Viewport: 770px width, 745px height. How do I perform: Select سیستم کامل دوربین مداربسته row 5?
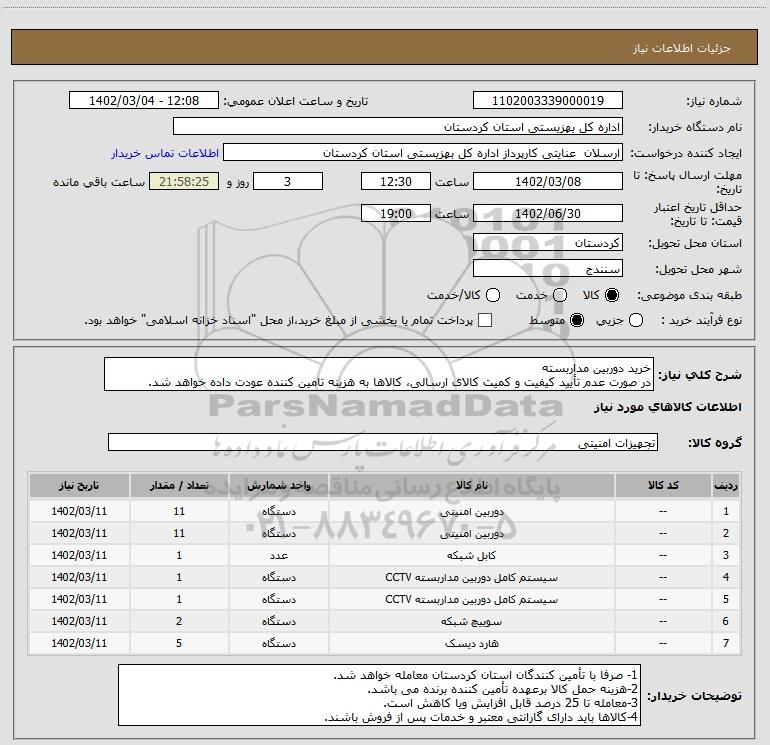click(x=471, y=600)
